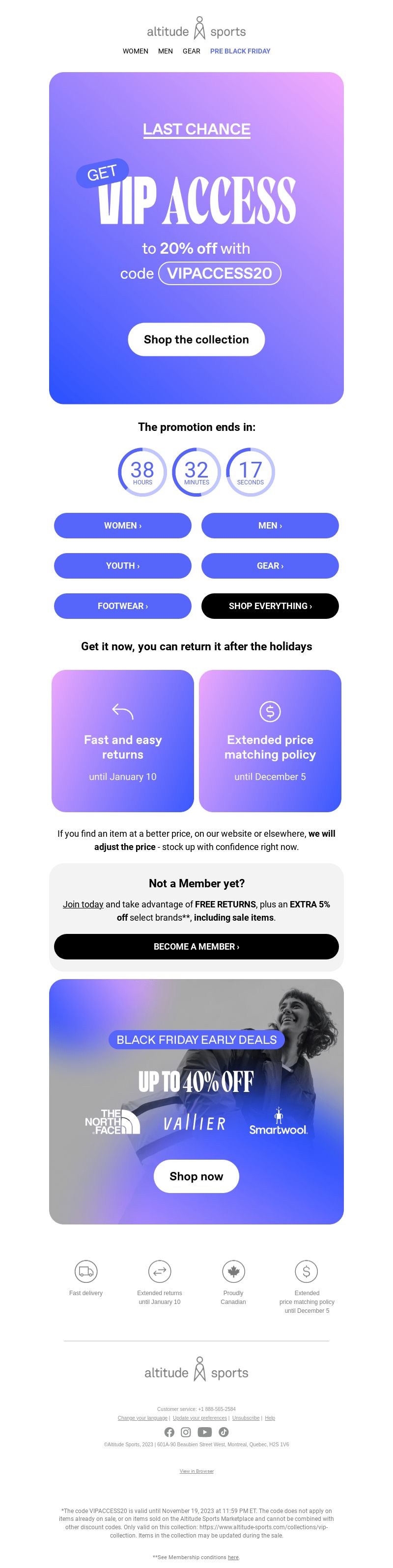The image size is (393, 1568).
Task: Open the PRE BLACK FRIDAY nav link
Action: (240, 51)
